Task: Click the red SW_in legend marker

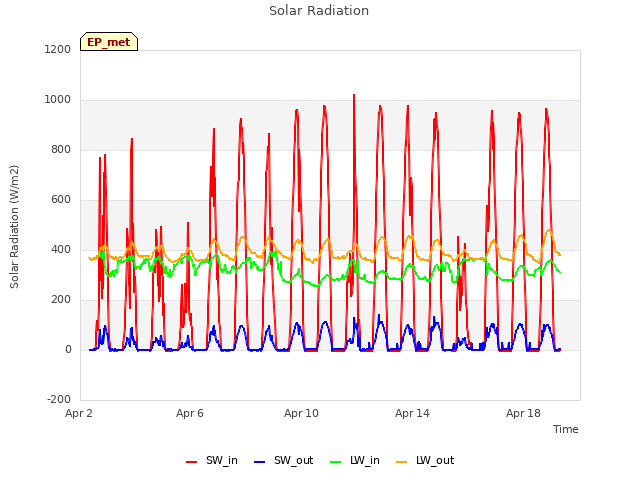Action: (191, 462)
